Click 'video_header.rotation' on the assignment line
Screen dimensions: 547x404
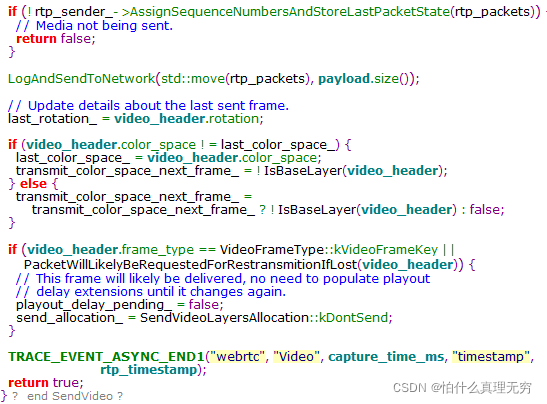pyautogui.click(x=186, y=119)
